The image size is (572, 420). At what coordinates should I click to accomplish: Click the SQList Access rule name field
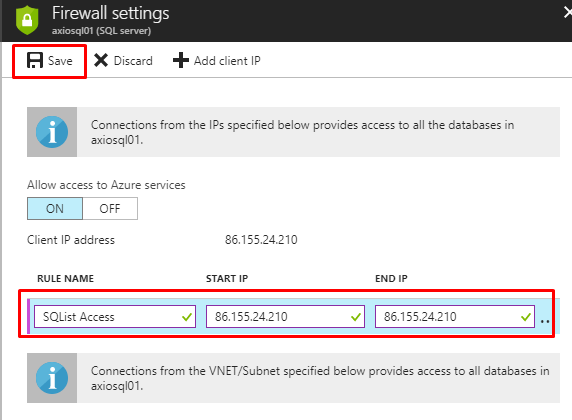click(115, 316)
